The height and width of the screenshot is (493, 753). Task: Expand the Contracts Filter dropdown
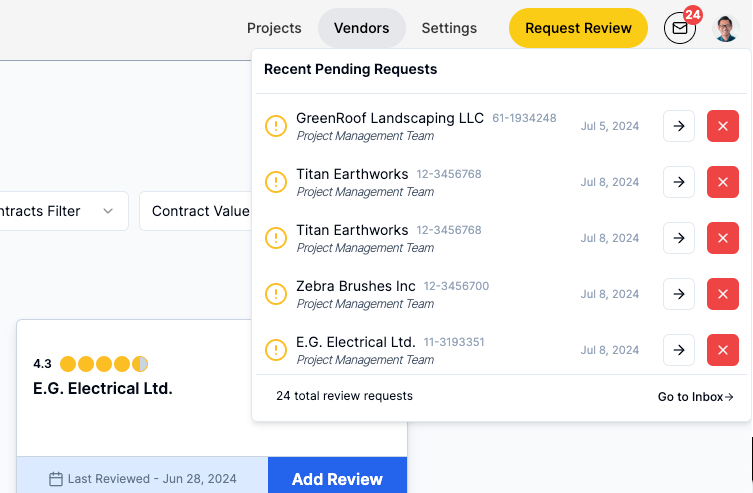(60, 211)
